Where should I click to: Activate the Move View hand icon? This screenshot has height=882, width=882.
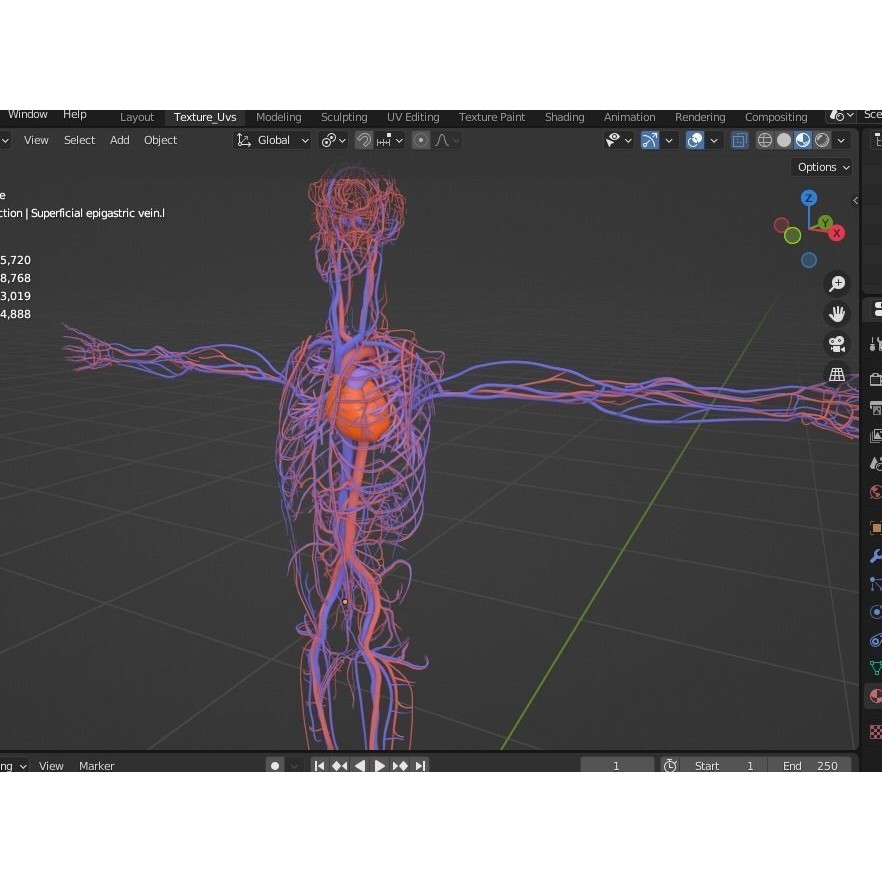[x=837, y=313]
